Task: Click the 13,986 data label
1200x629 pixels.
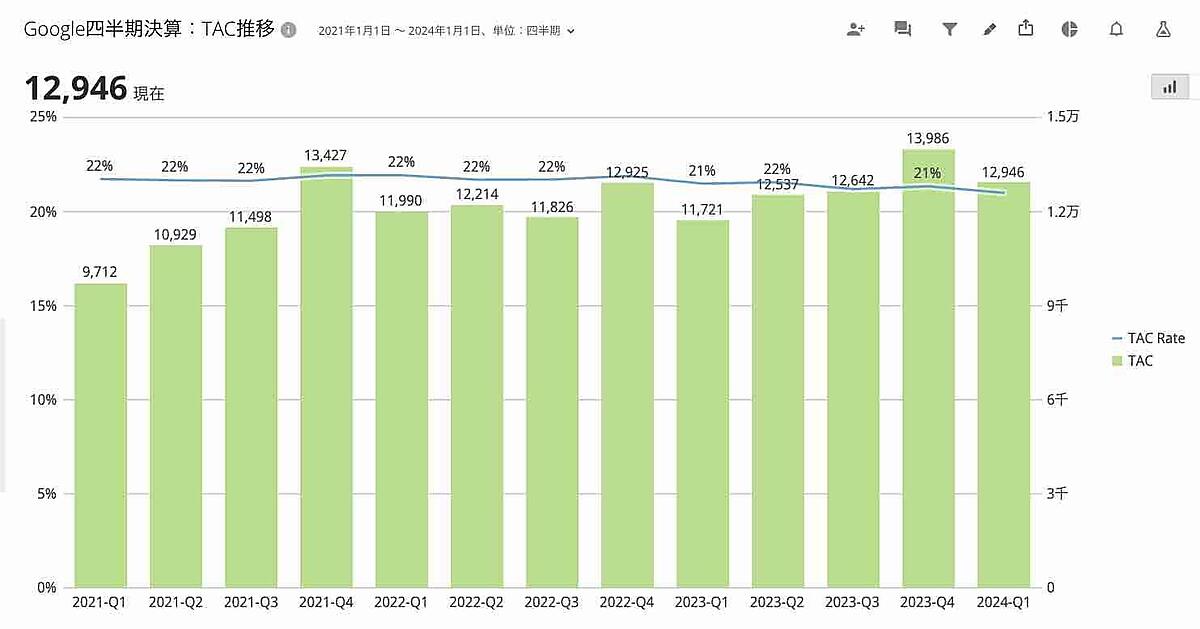Action: [929, 138]
